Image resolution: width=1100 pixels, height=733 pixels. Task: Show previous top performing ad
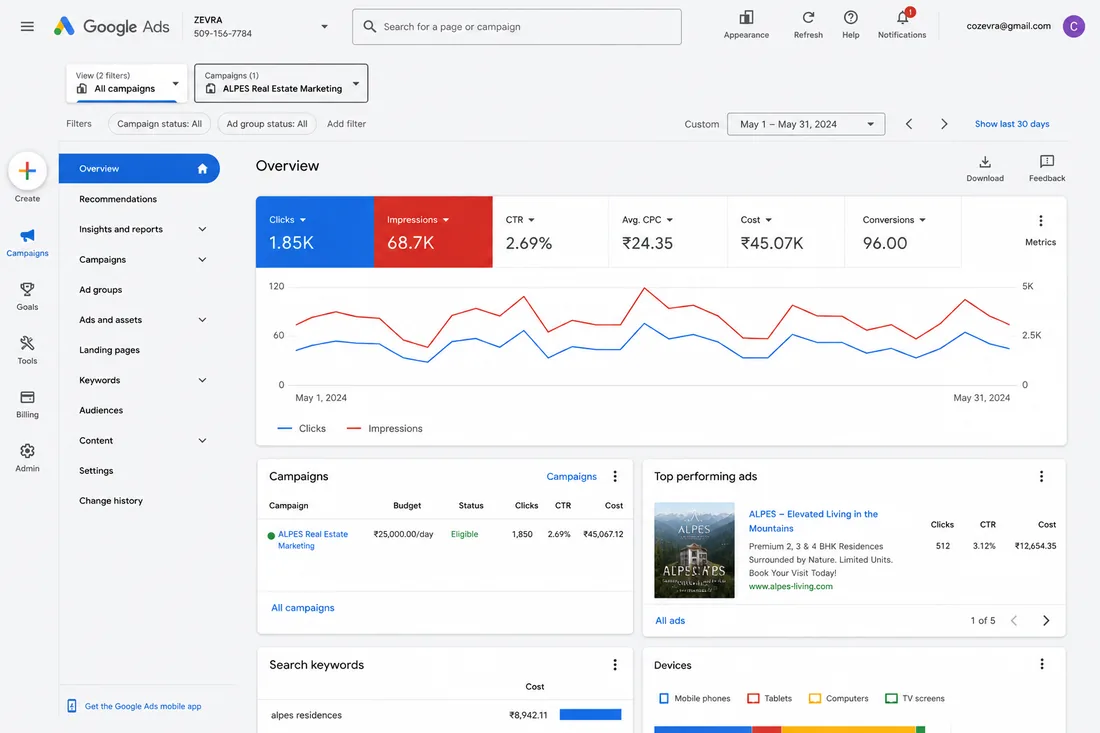[1014, 621]
